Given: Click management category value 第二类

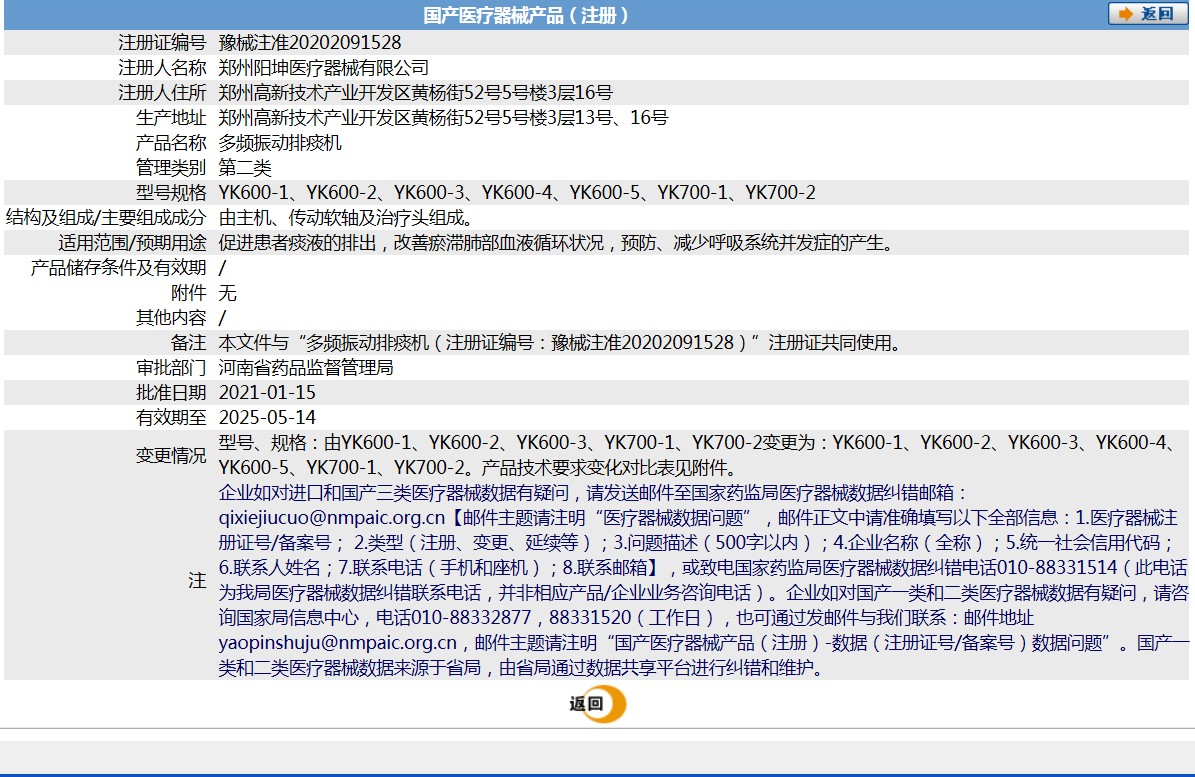Looking at the screenshot, I should point(245,168).
